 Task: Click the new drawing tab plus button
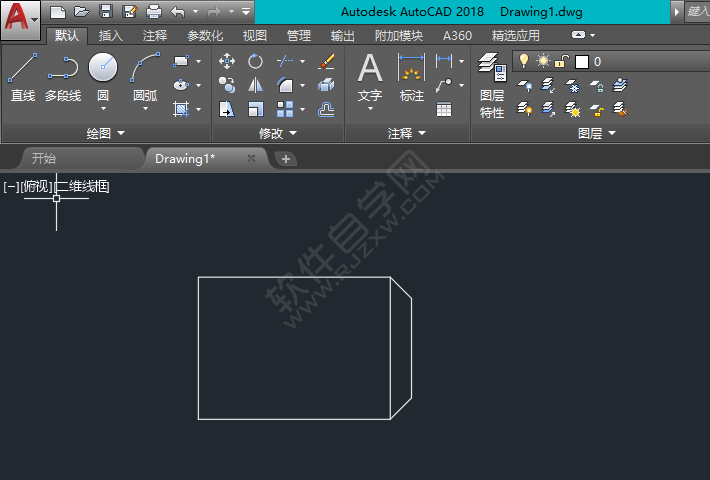click(286, 159)
